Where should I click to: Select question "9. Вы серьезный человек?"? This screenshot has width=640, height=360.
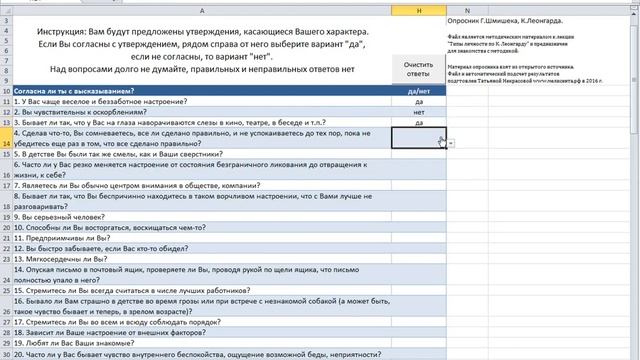click(202, 217)
